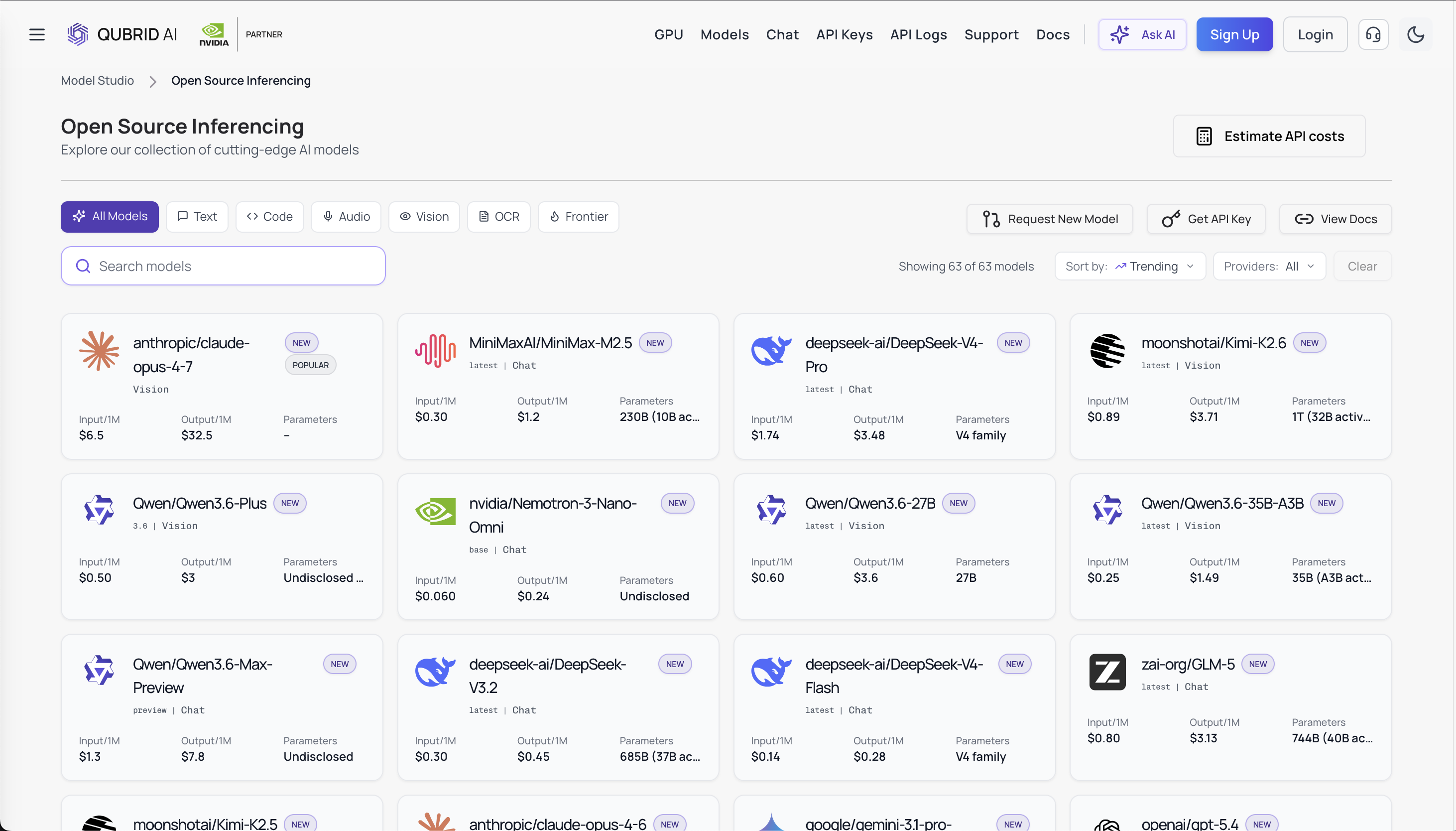Image resolution: width=1456 pixels, height=831 pixels.
Task: Go back to Model Studio breadcrumb
Action: tap(98, 81)
